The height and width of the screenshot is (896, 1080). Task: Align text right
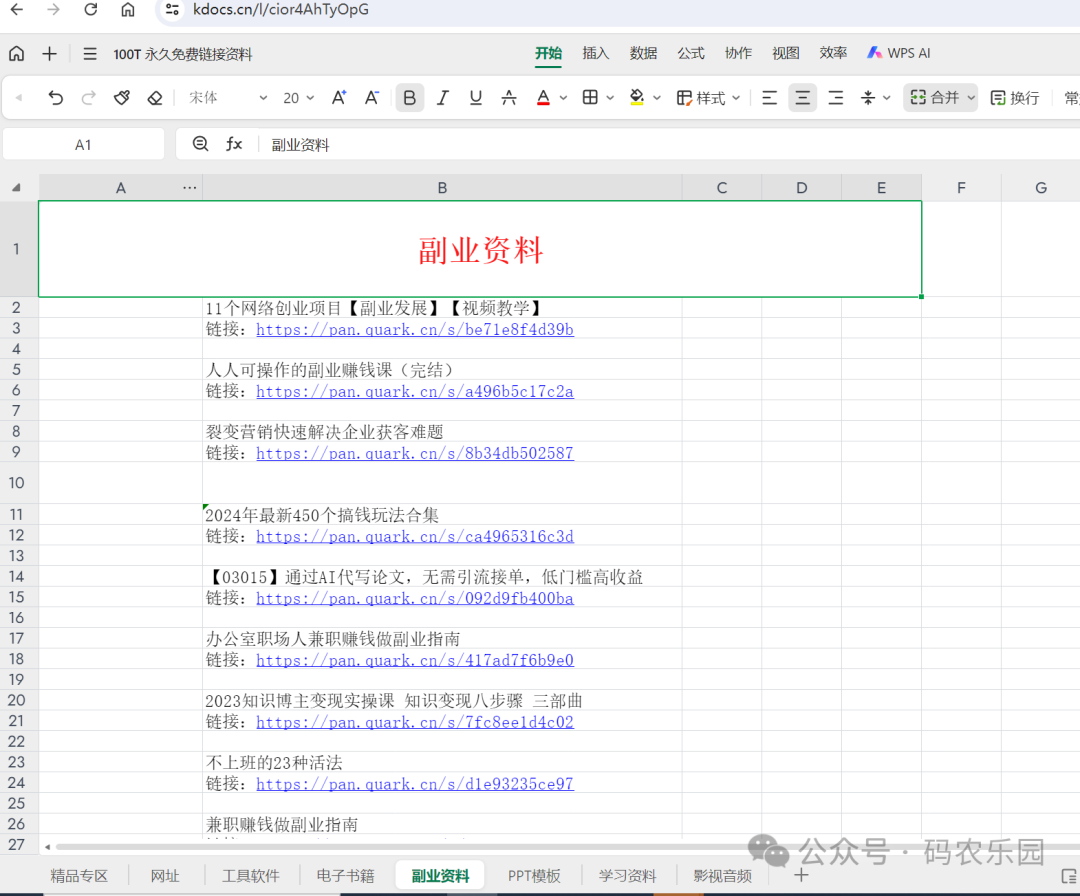pos(835,98)
